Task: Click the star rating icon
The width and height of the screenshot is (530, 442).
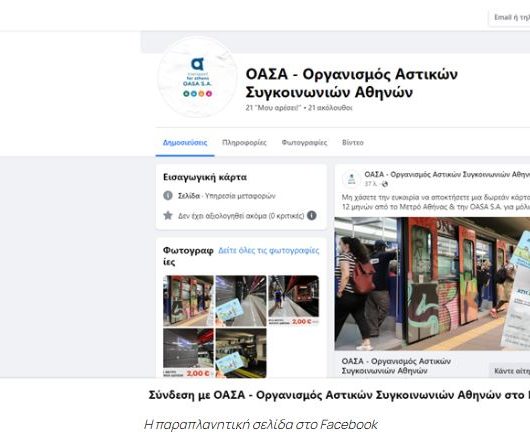Action: [x=168, y=215]
